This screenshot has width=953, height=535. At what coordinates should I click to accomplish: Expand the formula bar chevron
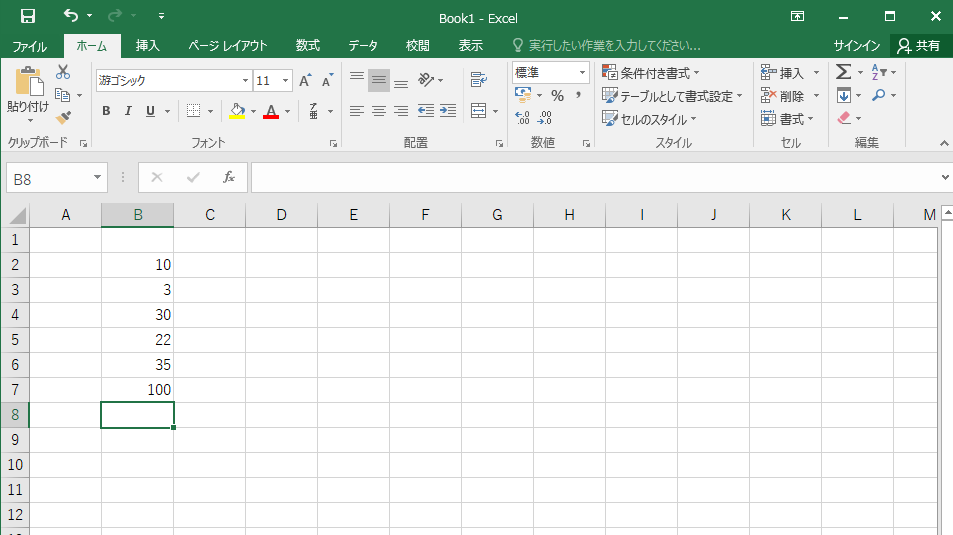(x=944, y=178)
